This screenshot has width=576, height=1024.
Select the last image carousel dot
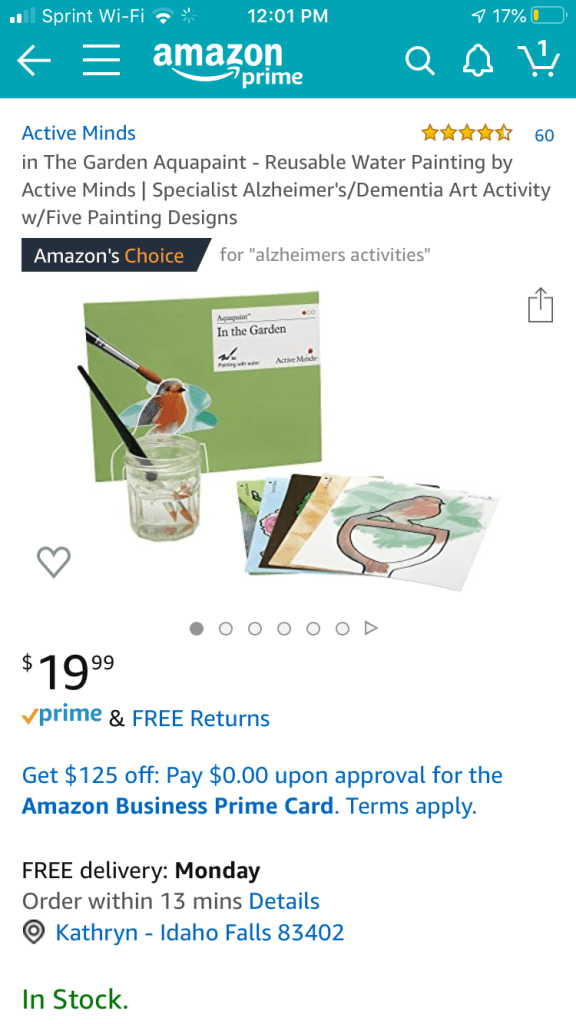click(342, 628)
